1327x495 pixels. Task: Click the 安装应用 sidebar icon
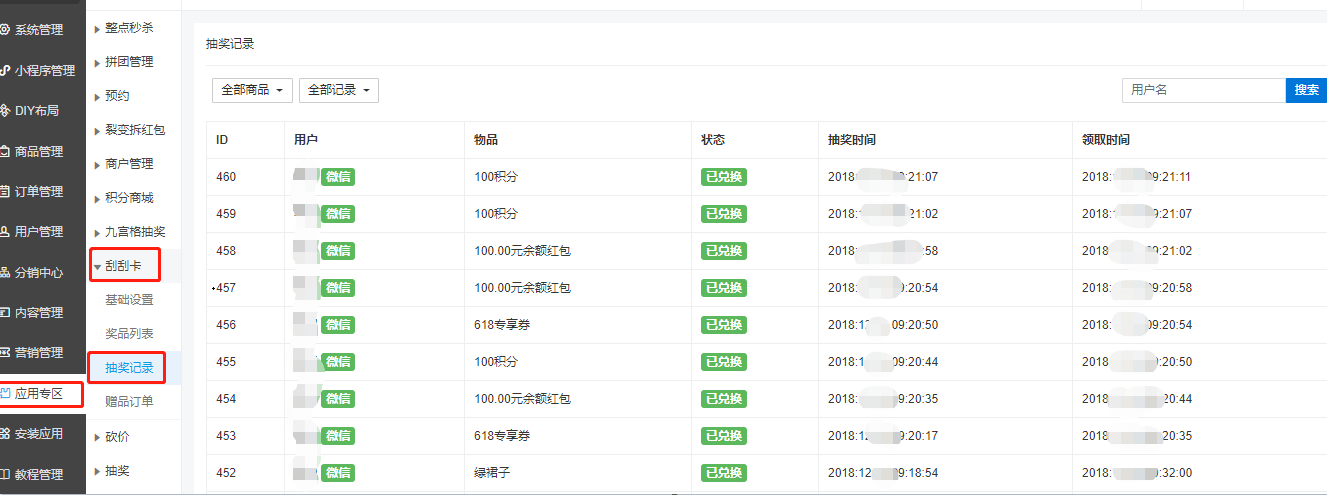coord(6,434)
